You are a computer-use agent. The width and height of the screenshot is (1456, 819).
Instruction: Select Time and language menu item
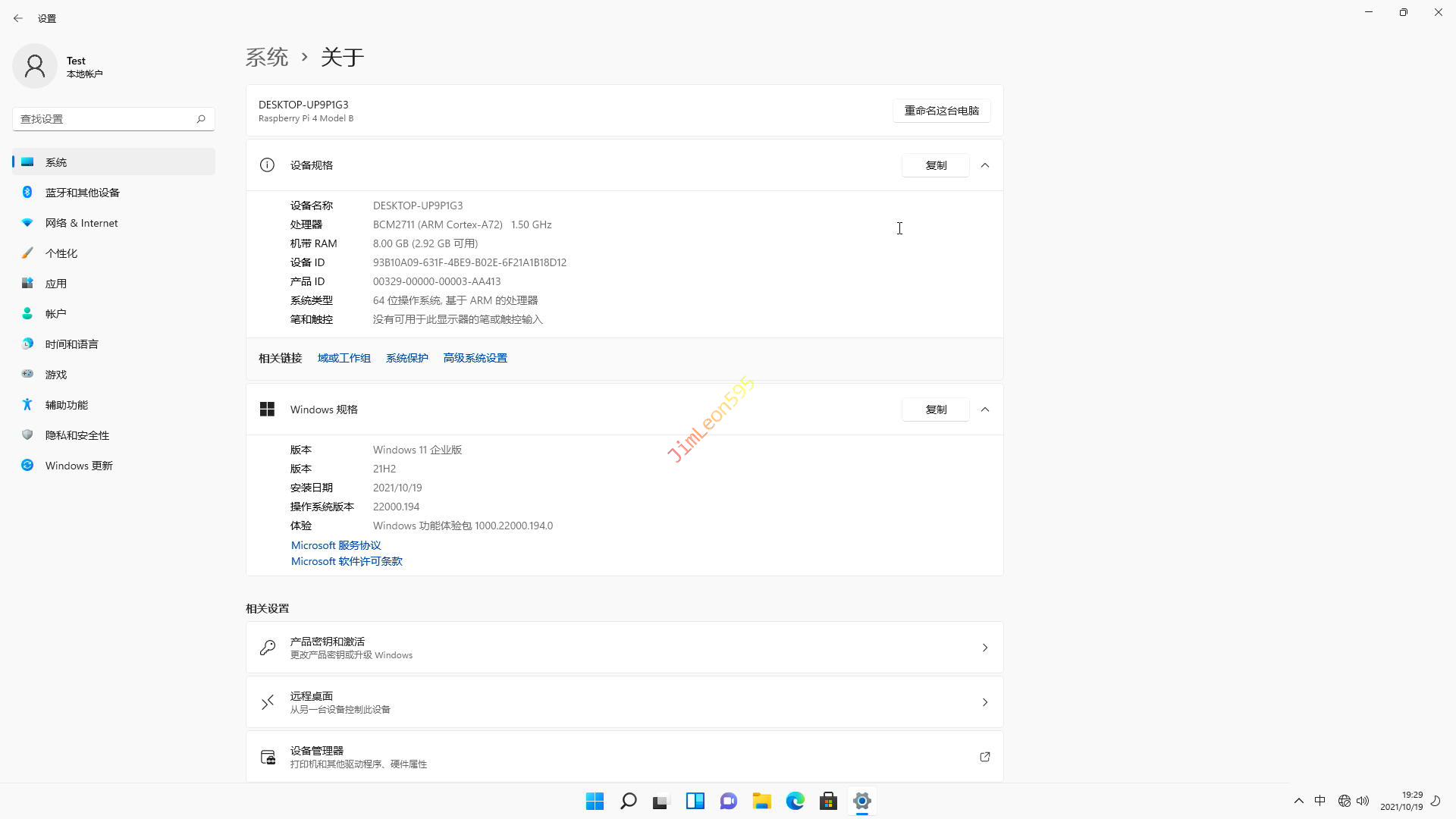tap(71, 344)
